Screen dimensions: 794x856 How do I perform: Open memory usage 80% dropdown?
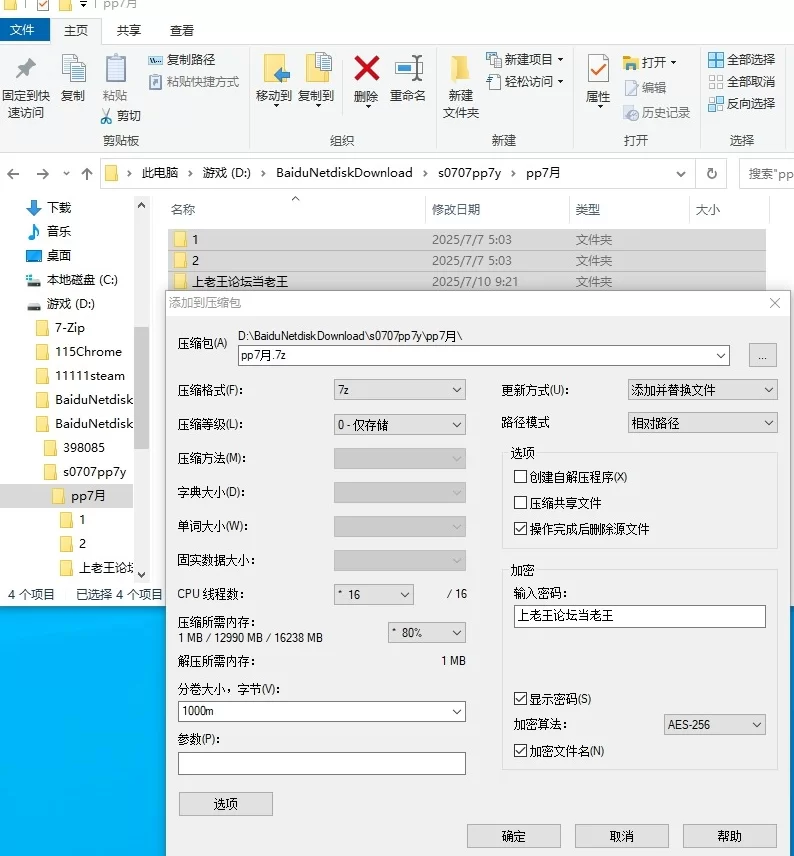(x=427, y=633)
